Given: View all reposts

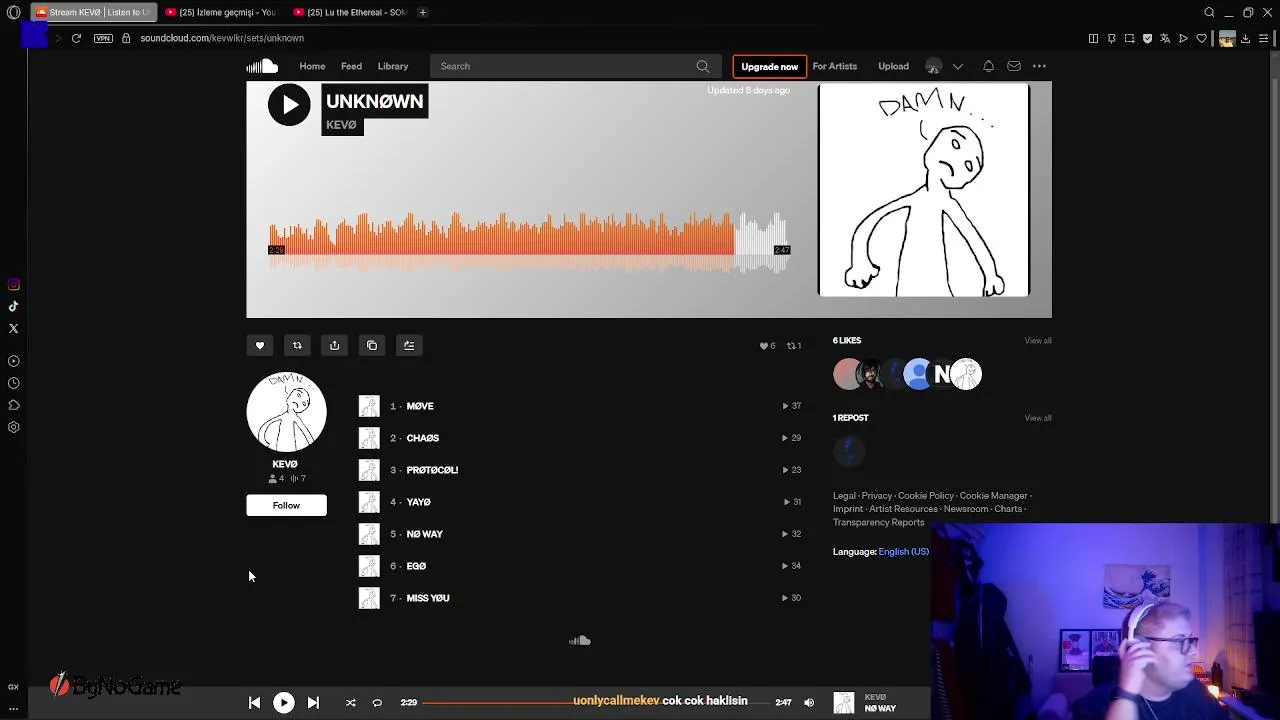Looking at the screenshot, I should point(1037,418).
